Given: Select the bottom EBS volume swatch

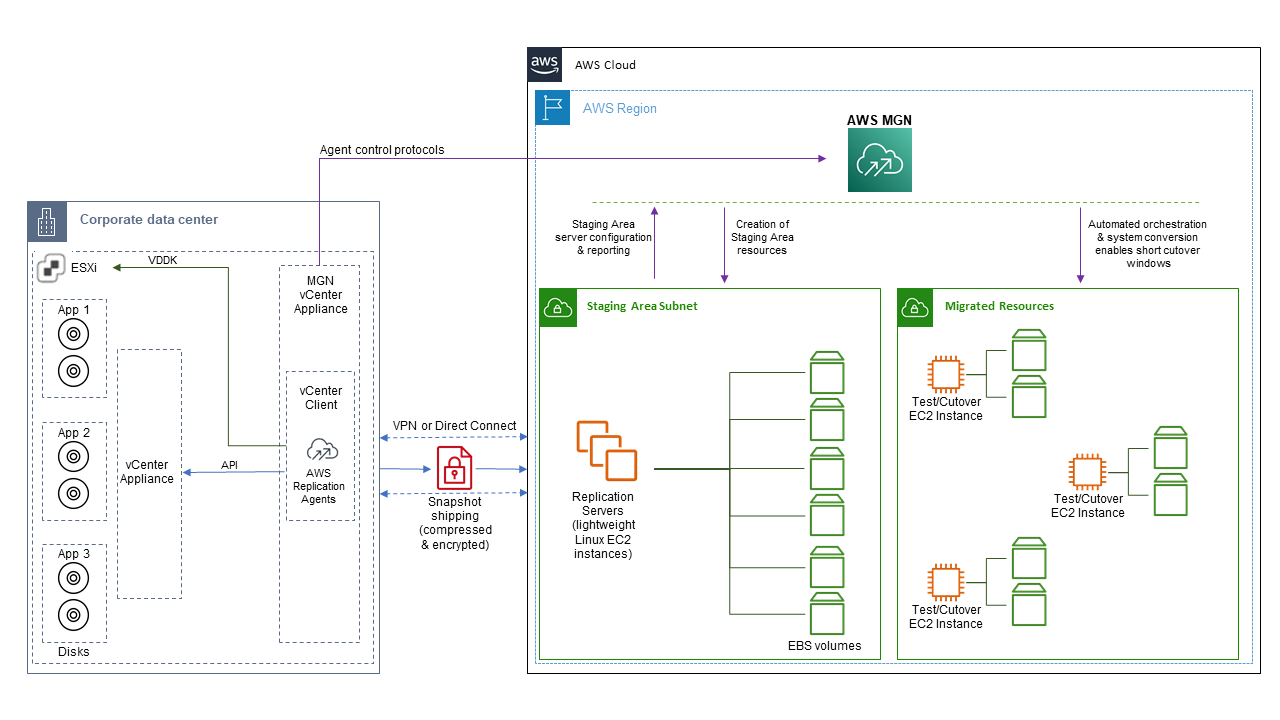Looking at the screenshot, I should pyautogui.click(x=827, y=615).
